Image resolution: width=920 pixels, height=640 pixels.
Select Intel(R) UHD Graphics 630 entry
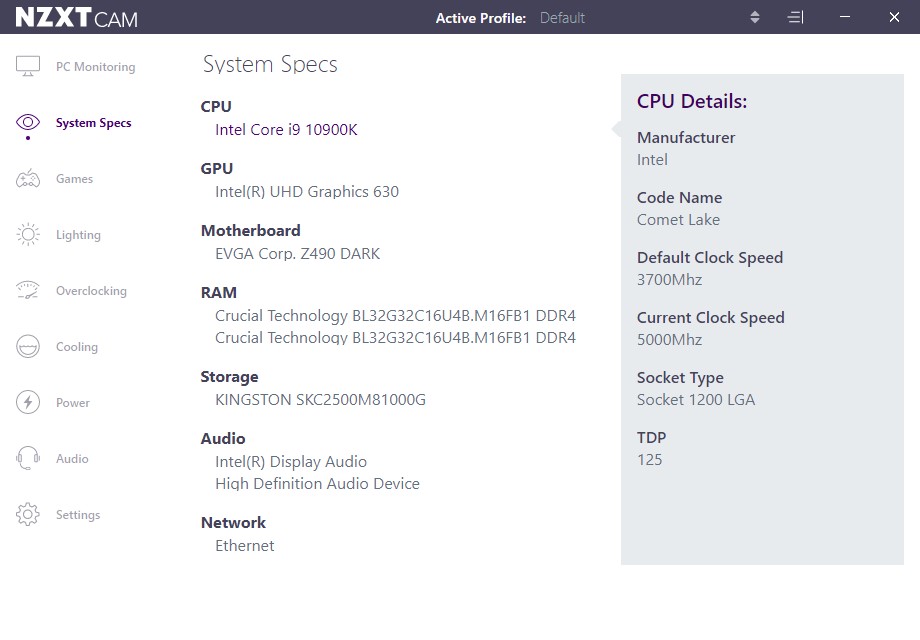pos(307,192)
